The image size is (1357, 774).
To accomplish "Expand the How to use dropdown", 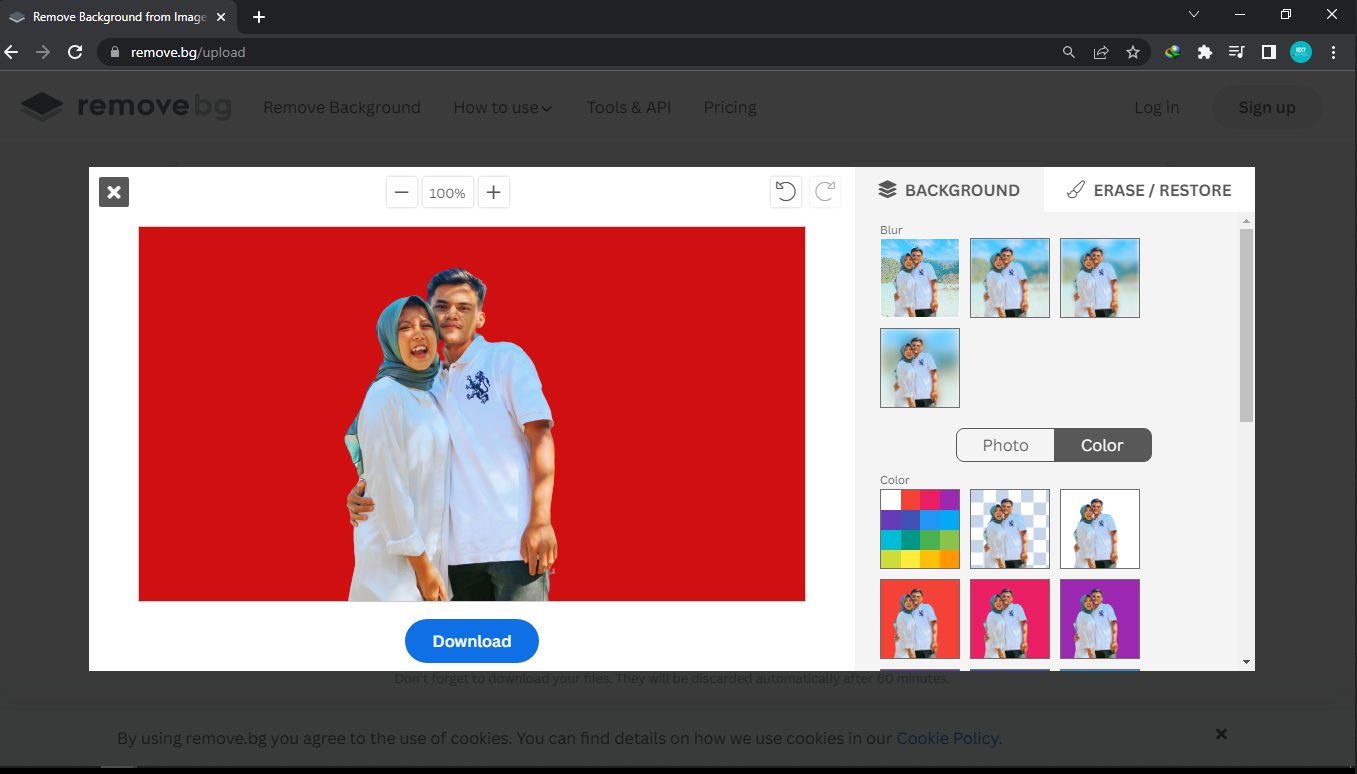I will [x=502, y=107].
